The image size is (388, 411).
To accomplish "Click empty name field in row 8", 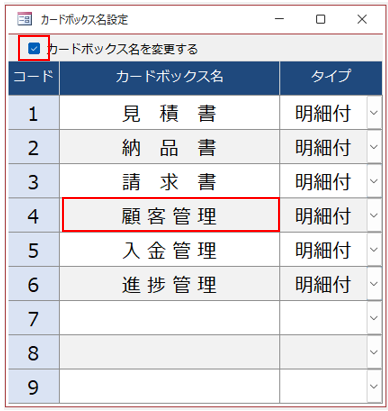I will pyautogui.click(x=169, y=352).
